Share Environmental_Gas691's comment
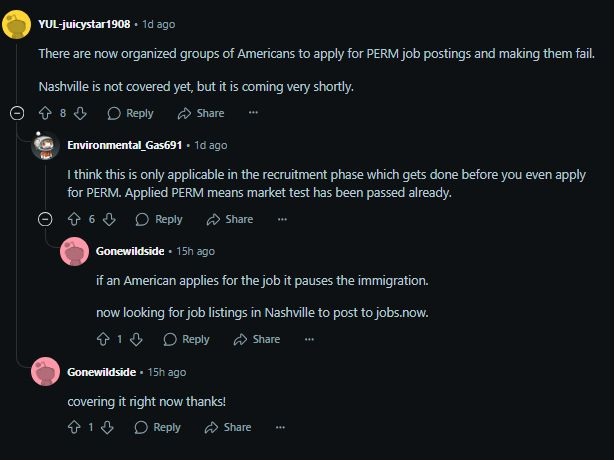The height and width of the screenshot is (460, 614). [x=229, y=219]
